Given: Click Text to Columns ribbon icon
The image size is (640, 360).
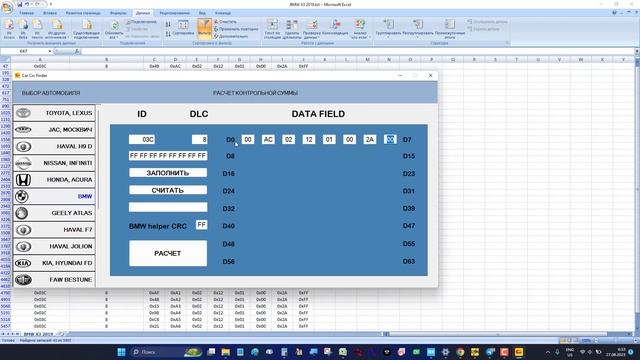Looking at the screenshot, I should pyautogui.click(x=272, y=29).
